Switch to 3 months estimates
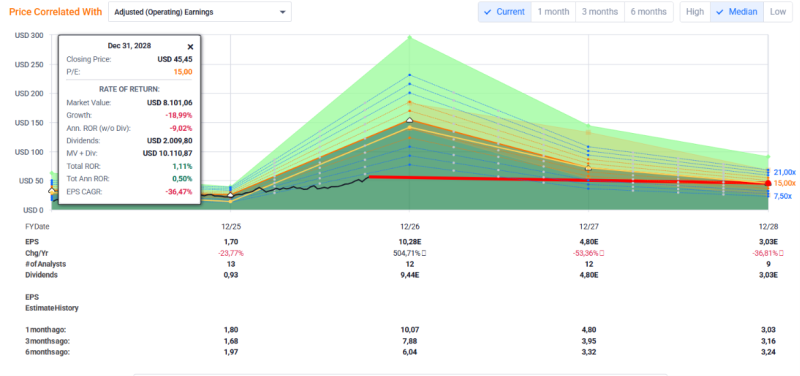The image size is (800, 376). [599, 12]
